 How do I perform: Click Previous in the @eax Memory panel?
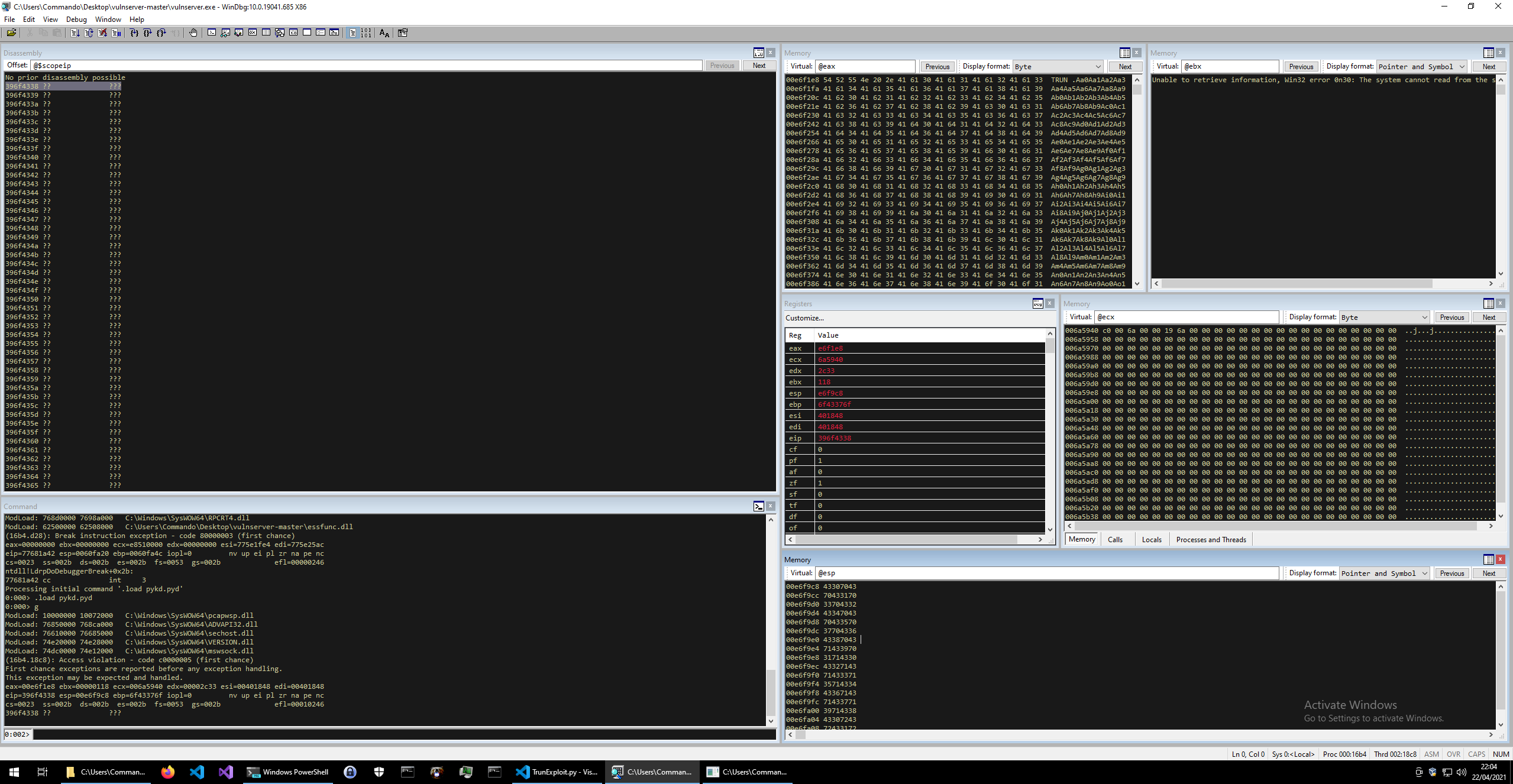click(937, 66)
